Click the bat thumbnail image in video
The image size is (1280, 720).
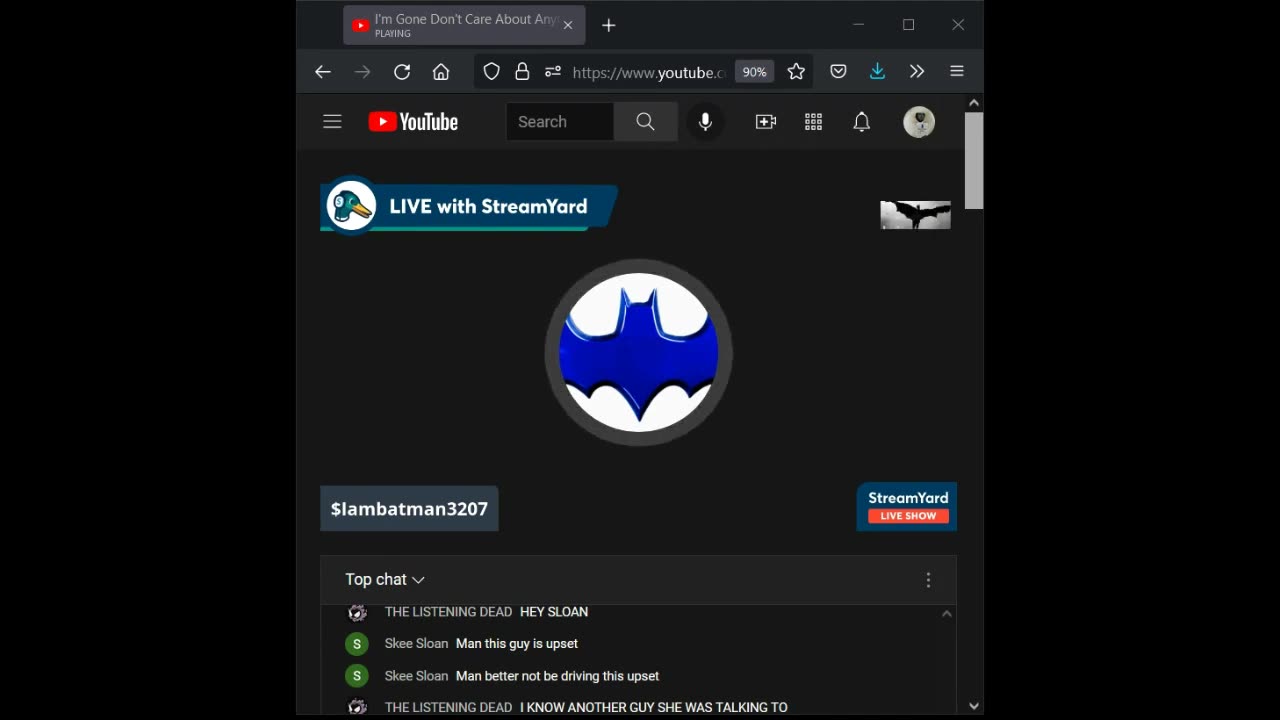(915, 215)
